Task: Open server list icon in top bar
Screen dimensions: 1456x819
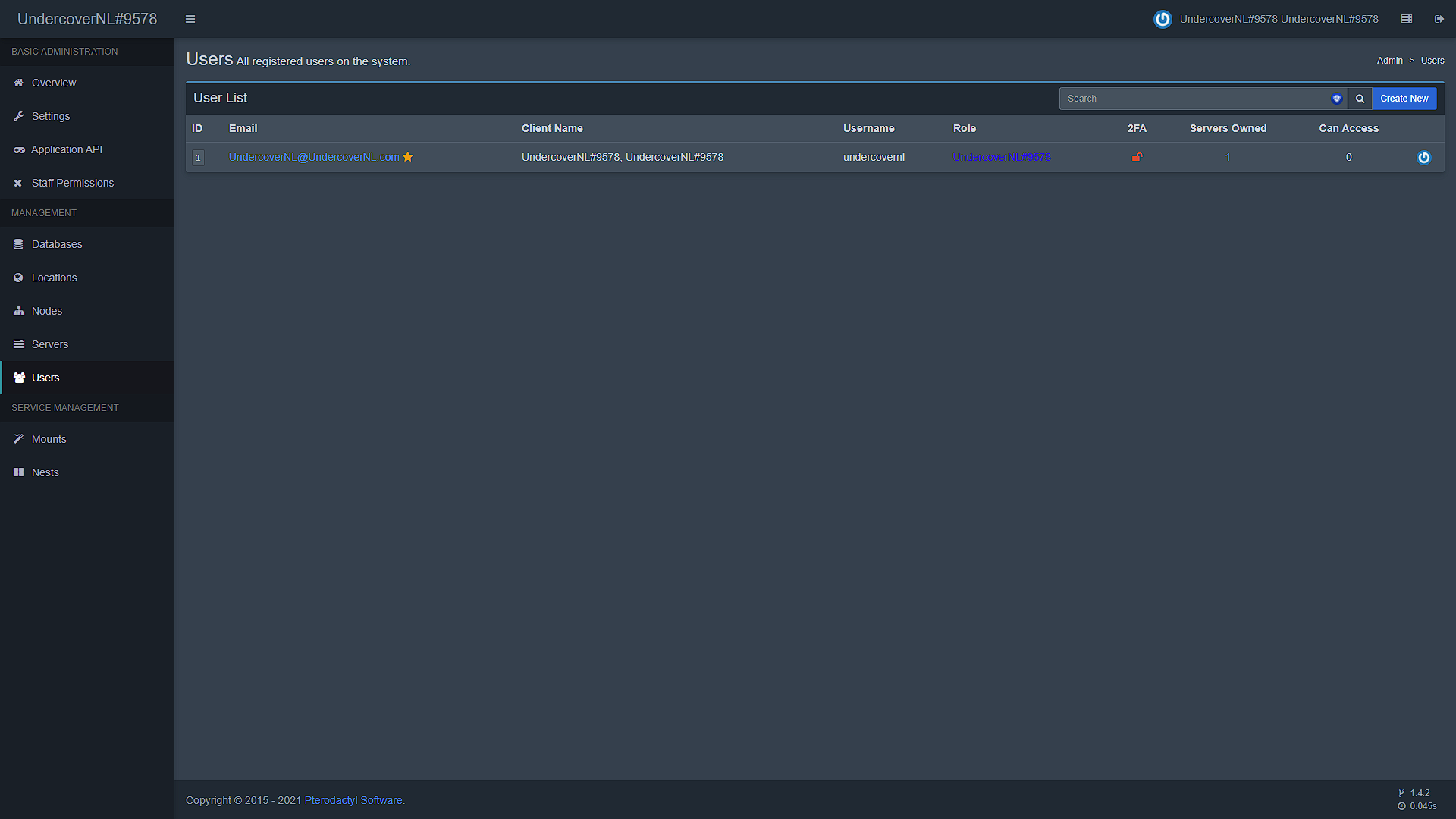Action: pos(1407,19)
